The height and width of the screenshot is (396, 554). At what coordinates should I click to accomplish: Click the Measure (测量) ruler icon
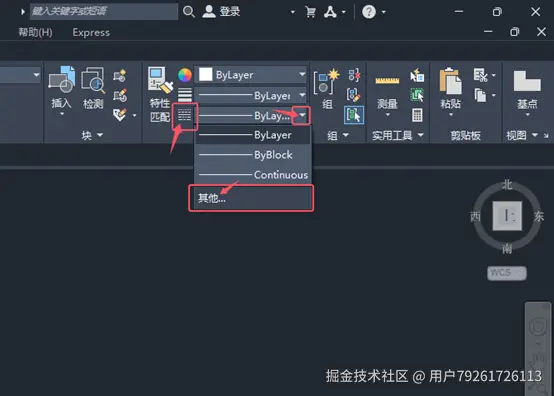tap(387, 81)
